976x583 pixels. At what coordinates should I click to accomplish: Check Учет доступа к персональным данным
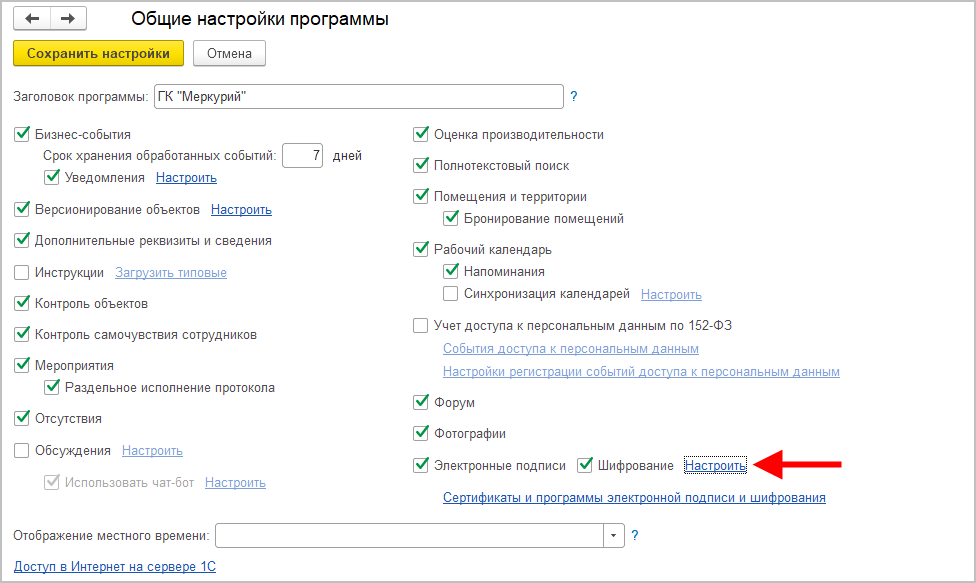(421, 325)
